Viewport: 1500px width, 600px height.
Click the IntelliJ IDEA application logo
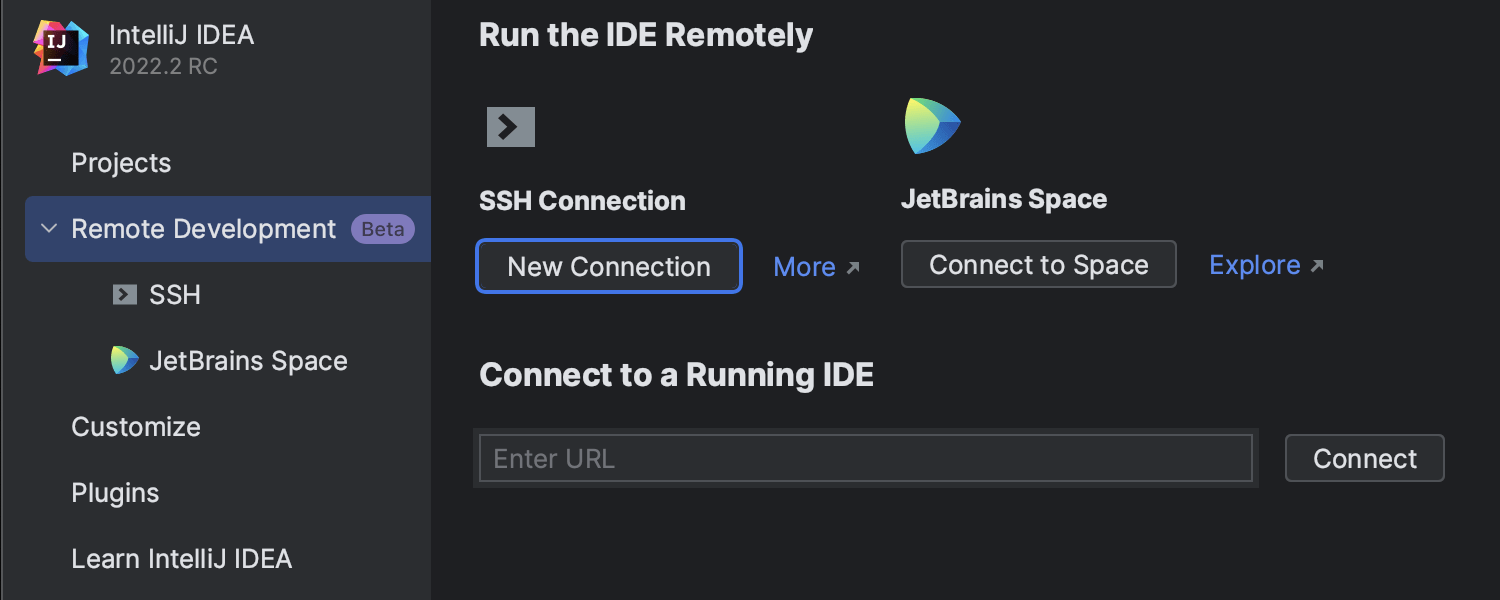[x=59, y=45]
